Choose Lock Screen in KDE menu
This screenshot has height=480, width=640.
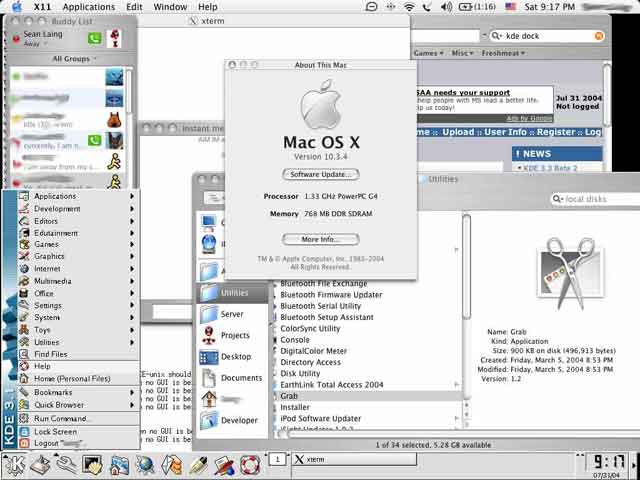click(78, 431)
